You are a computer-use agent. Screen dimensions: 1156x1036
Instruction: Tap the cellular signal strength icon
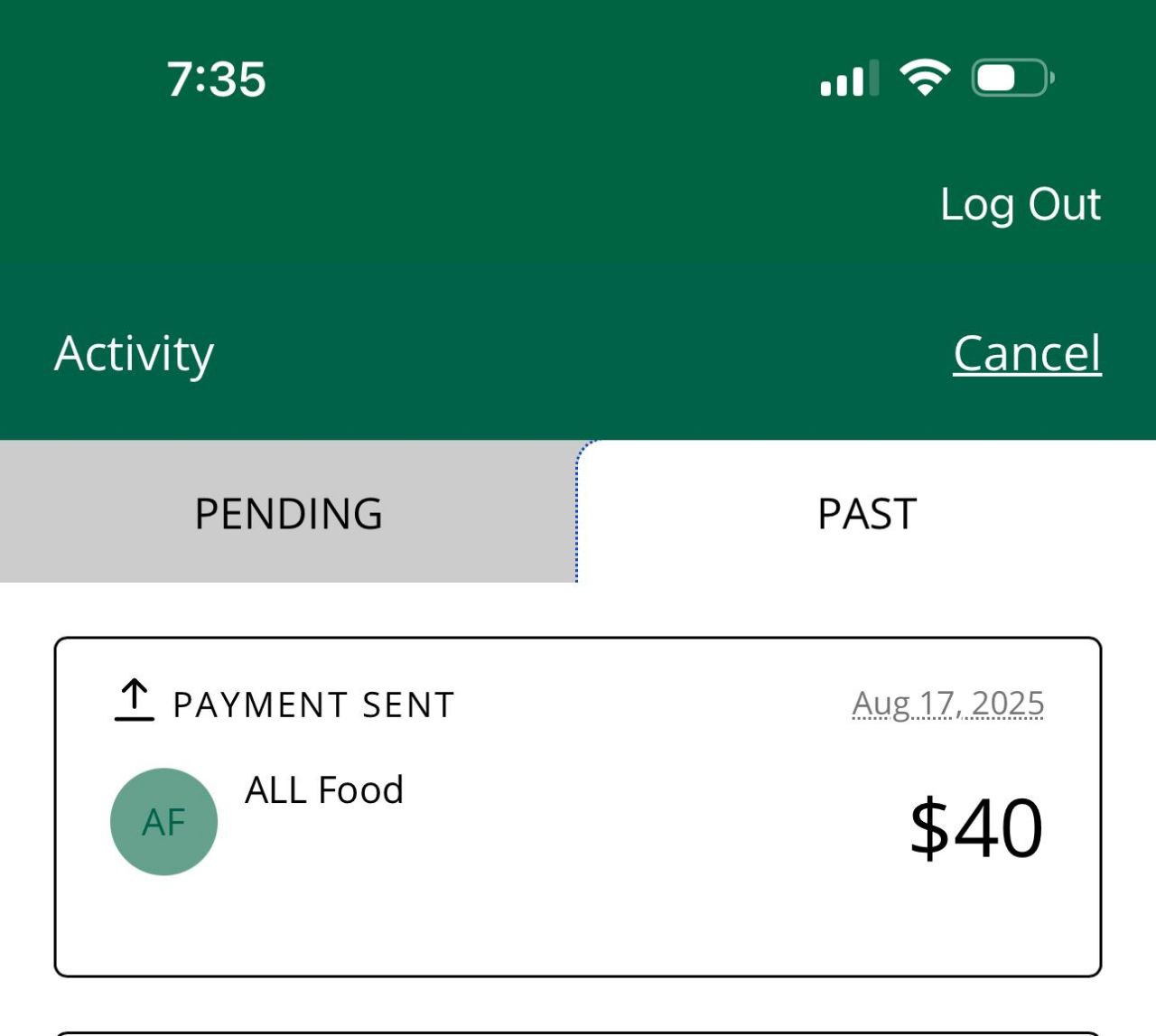coord(848,79)
